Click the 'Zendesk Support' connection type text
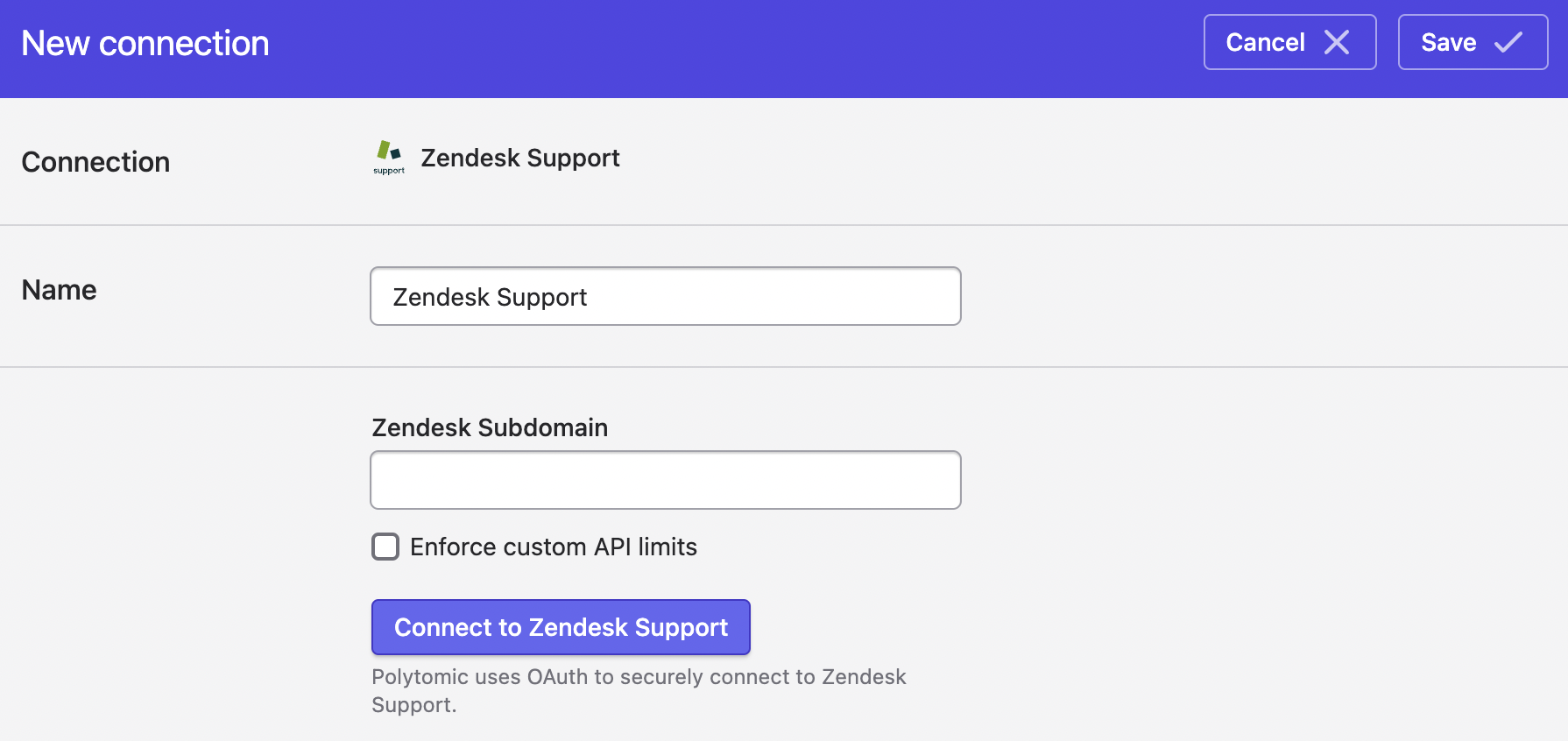The height and width of the screenshot is (741, 1568). (x=520, y=158)
